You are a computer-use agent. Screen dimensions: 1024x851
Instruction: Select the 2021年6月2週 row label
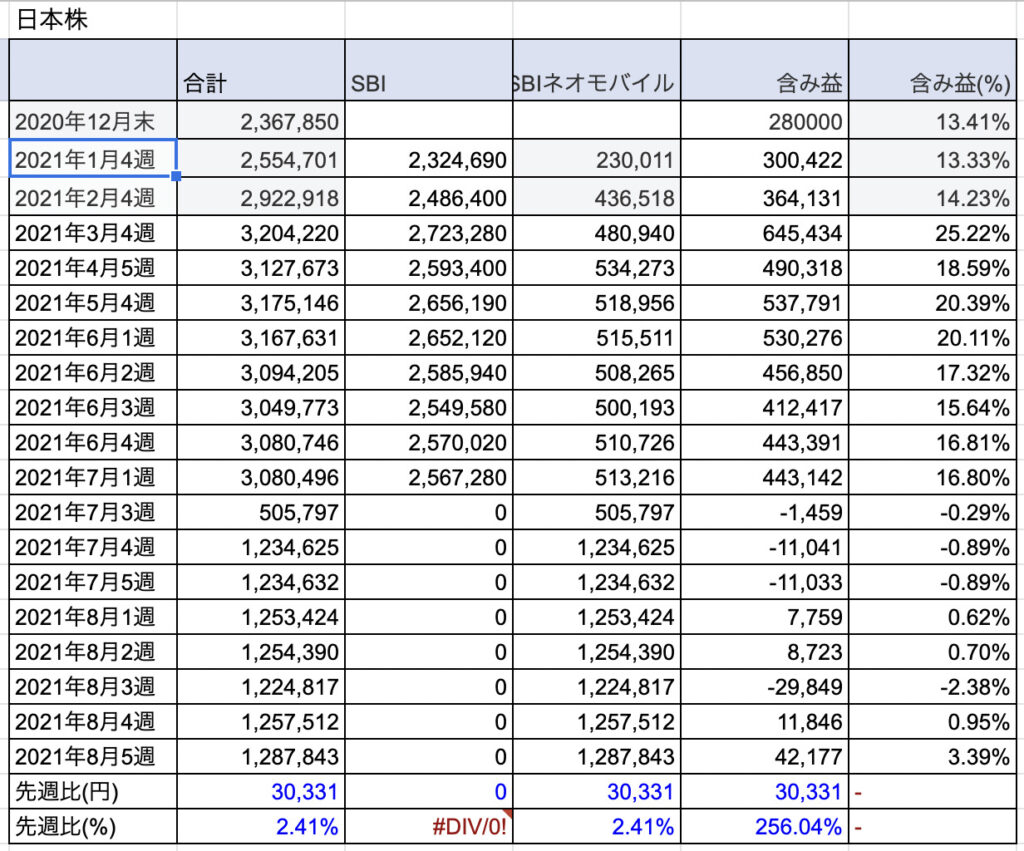coord(93,372)
